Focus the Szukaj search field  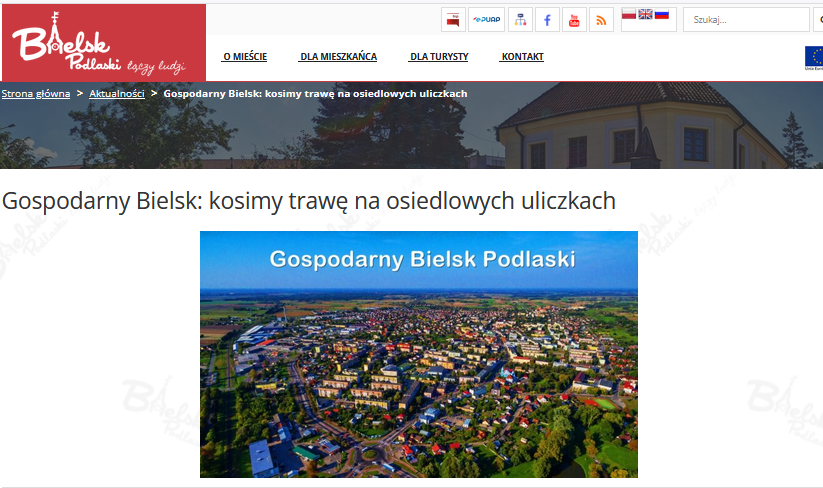(x=746, y=20)
